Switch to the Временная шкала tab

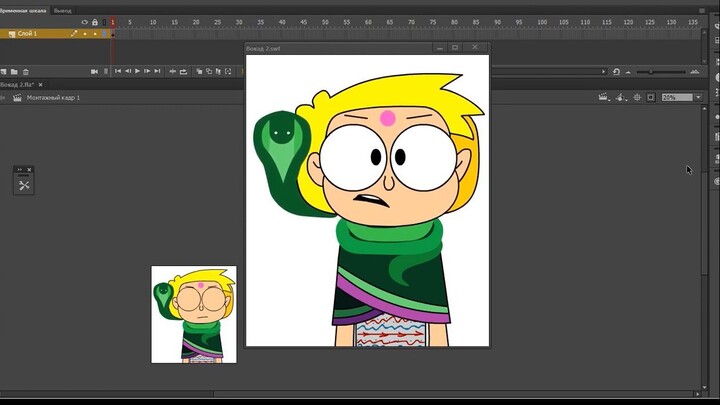click(23, 10)
